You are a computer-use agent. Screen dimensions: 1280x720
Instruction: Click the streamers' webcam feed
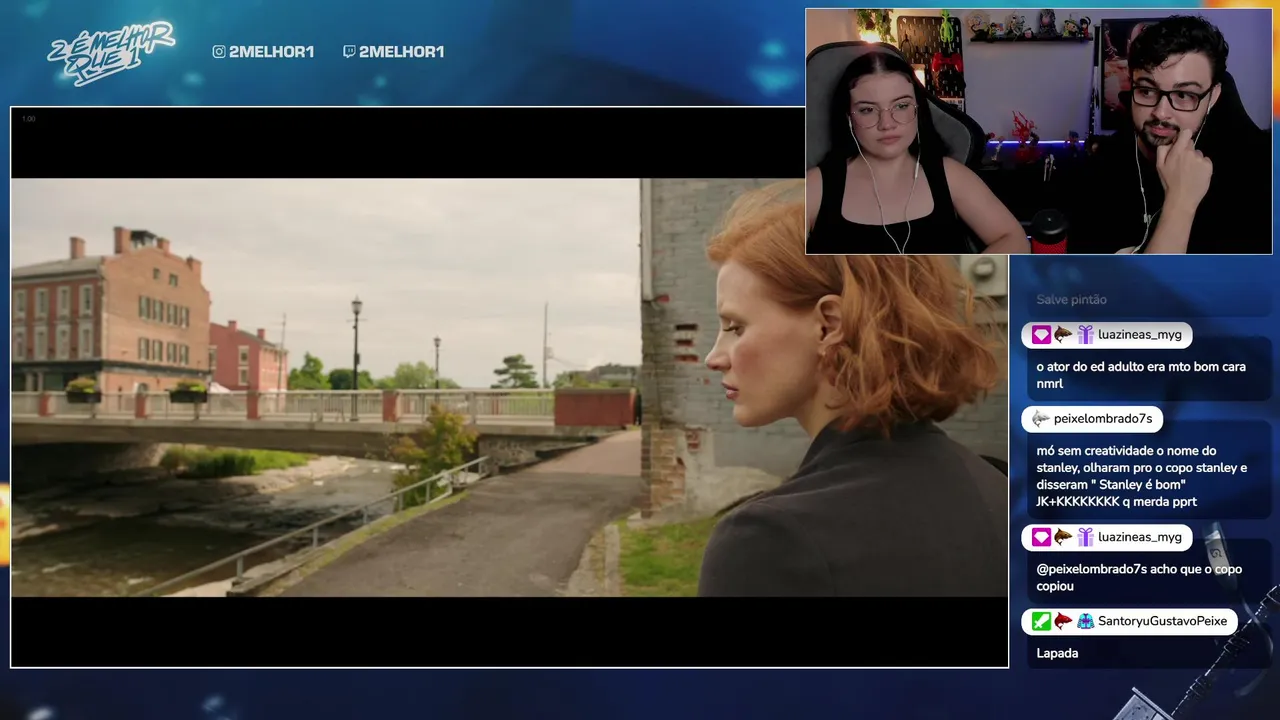coord(1039,131)
